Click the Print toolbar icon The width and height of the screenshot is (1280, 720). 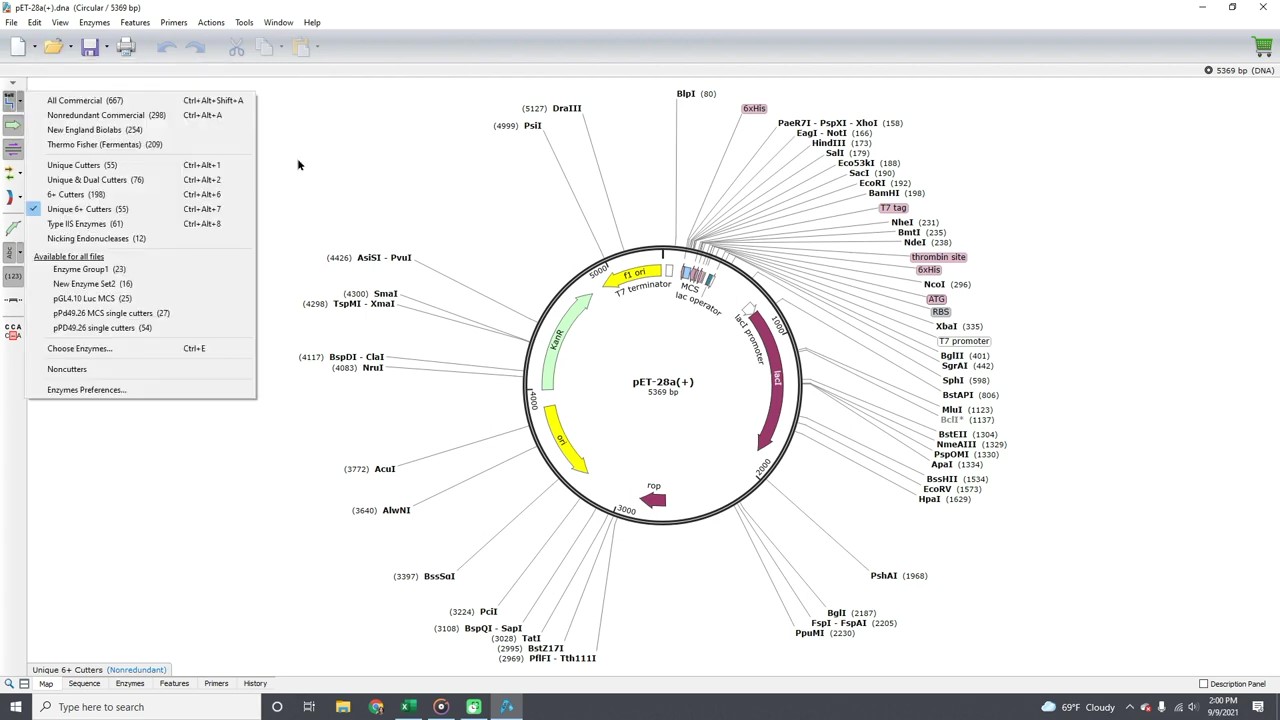point(126,46)
